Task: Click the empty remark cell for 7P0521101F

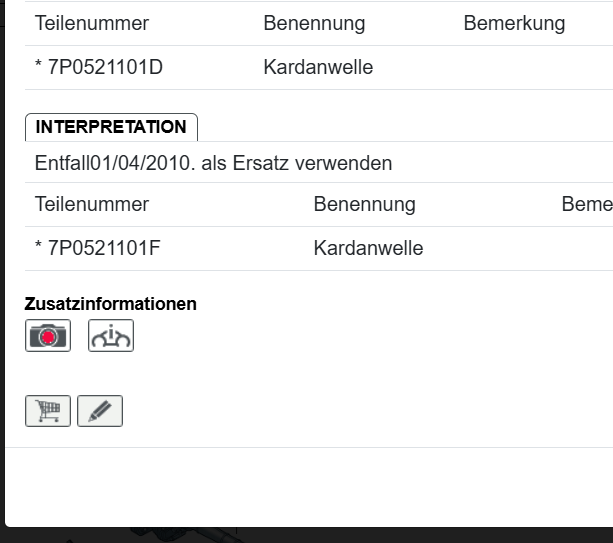Action: coord(585,248)
